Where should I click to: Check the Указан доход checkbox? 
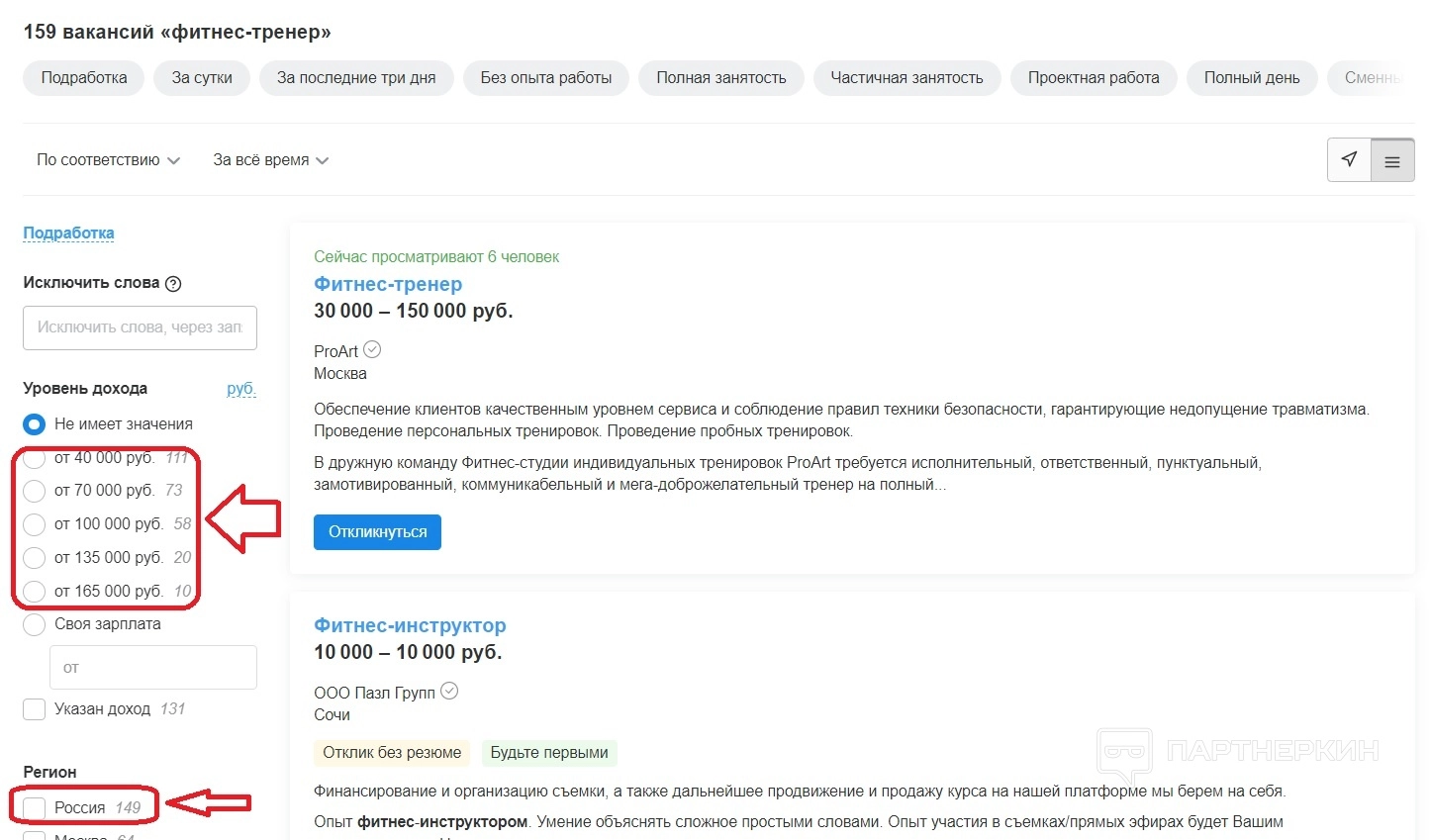(35, 709)
